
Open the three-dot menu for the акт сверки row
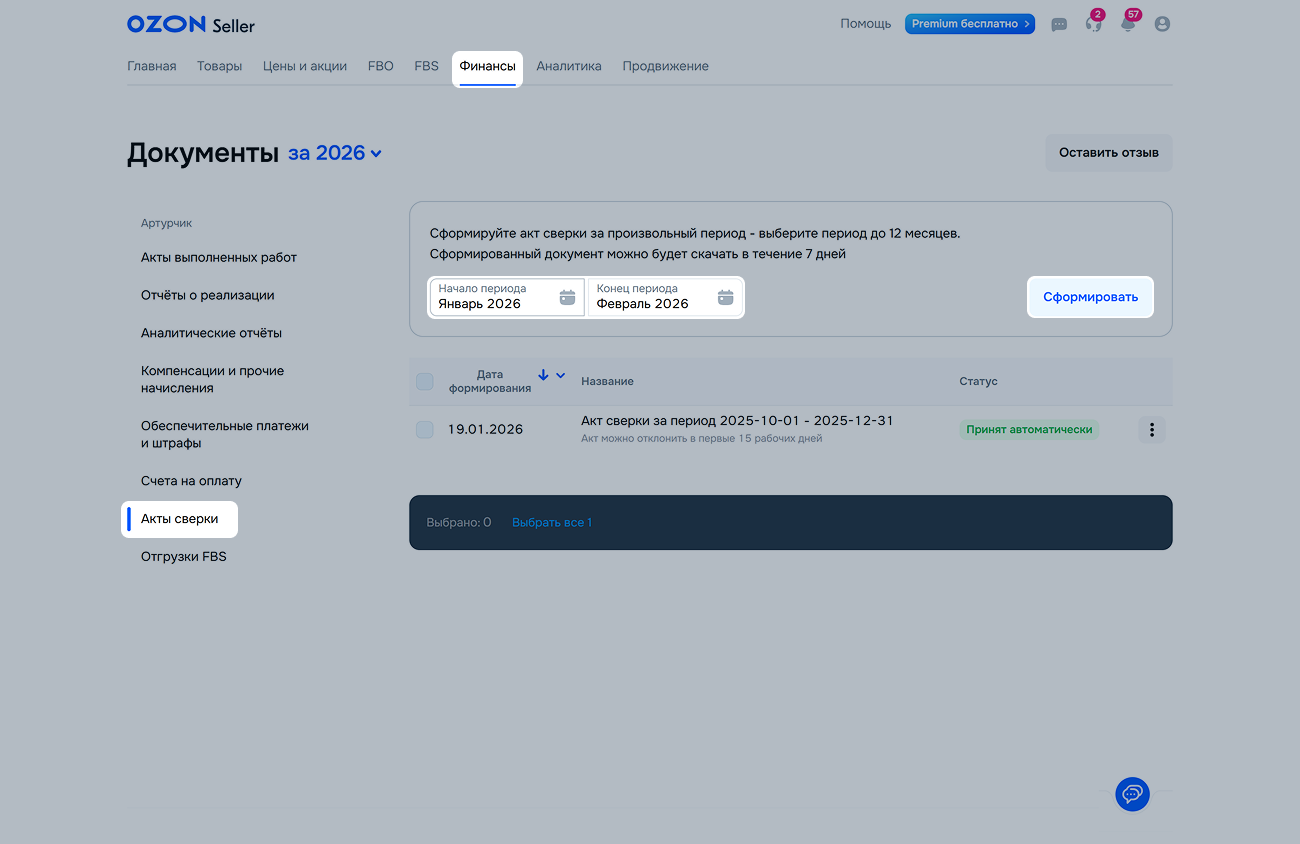(1151, 430)
